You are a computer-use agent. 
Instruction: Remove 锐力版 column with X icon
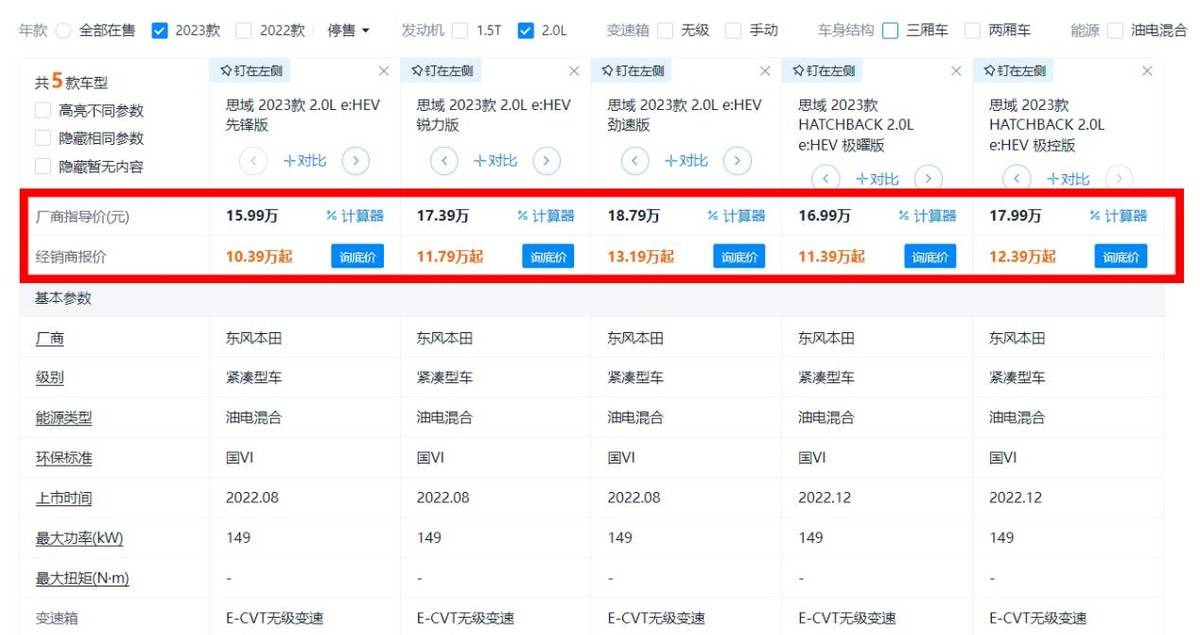[574, 71]
